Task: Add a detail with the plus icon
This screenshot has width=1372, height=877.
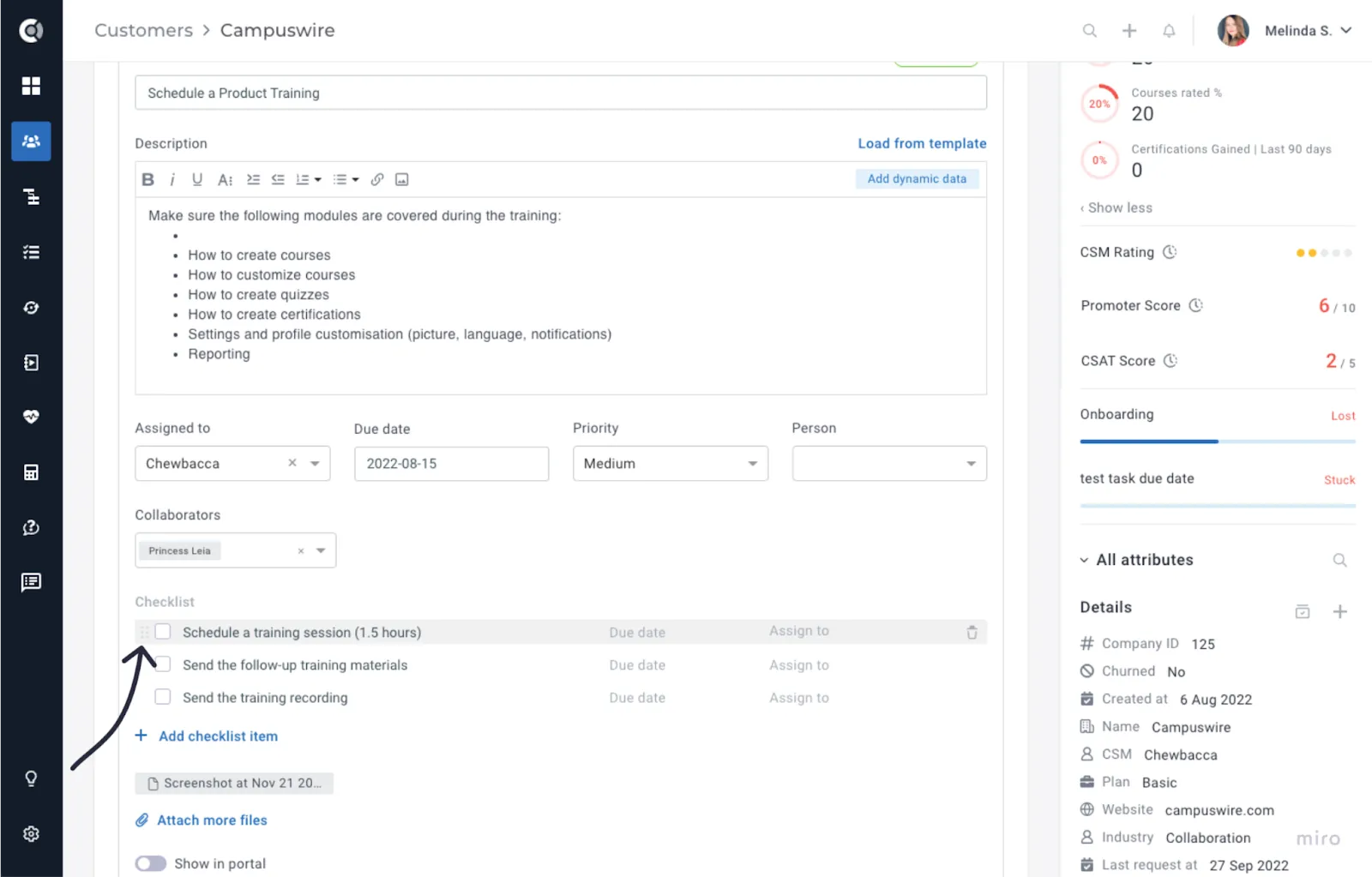Action: coord(1340,611)
